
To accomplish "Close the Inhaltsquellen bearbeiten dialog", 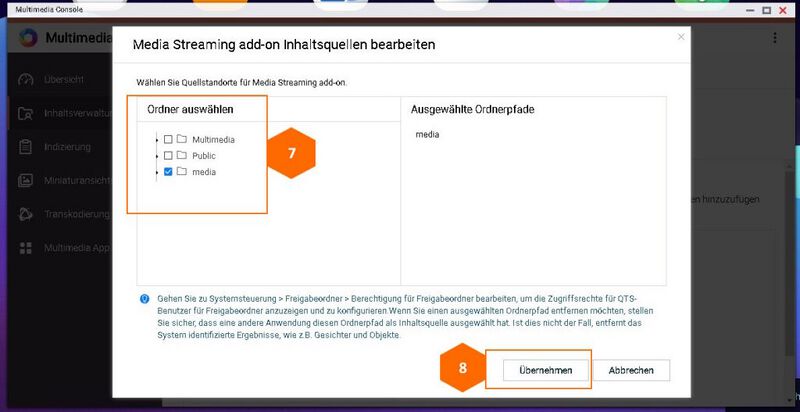I will click(681, 37).
